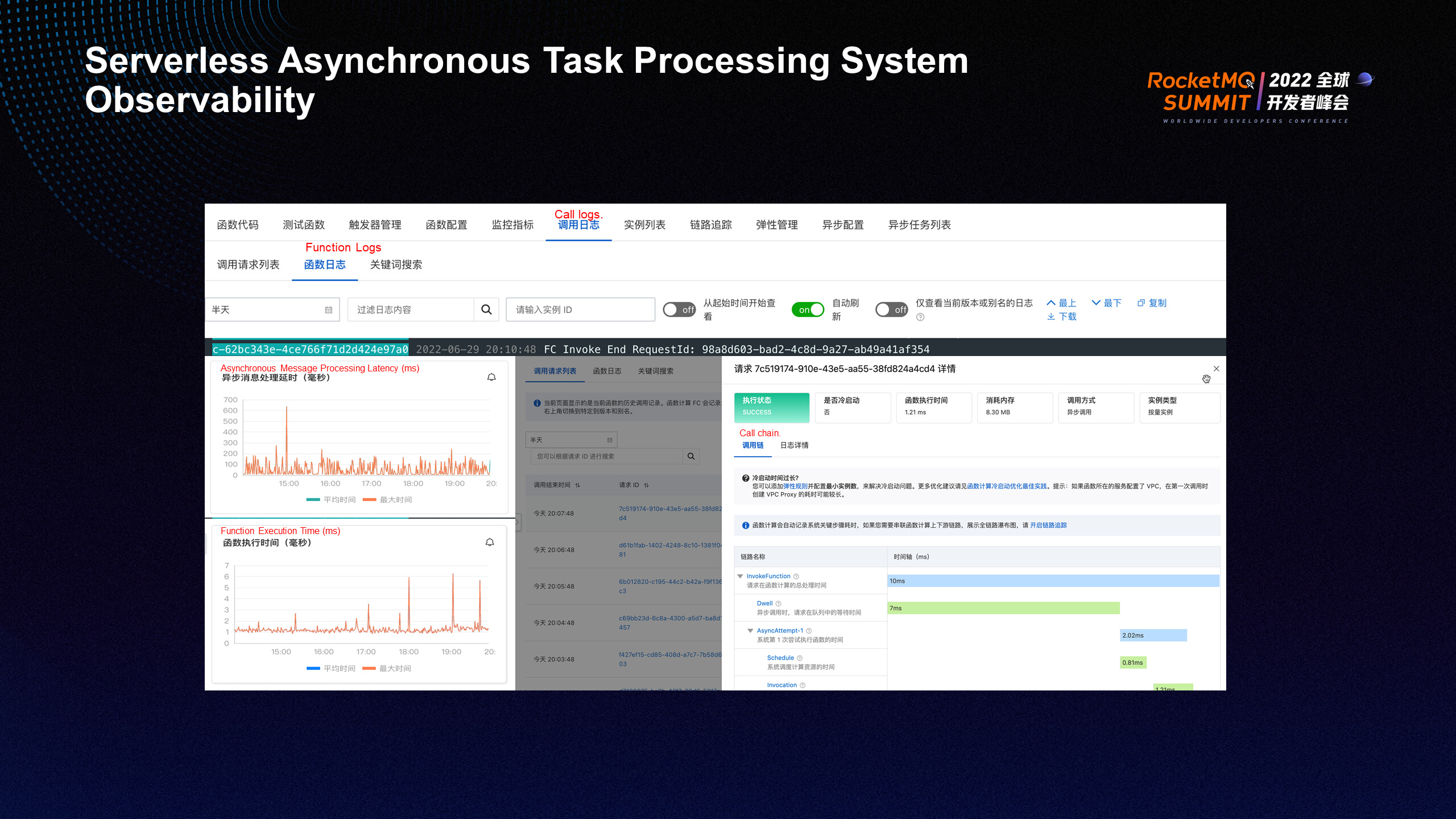Switch to top 关键词搜索 sub-tab
Viewport: 1456px width, 819px height.
[396, 264]
